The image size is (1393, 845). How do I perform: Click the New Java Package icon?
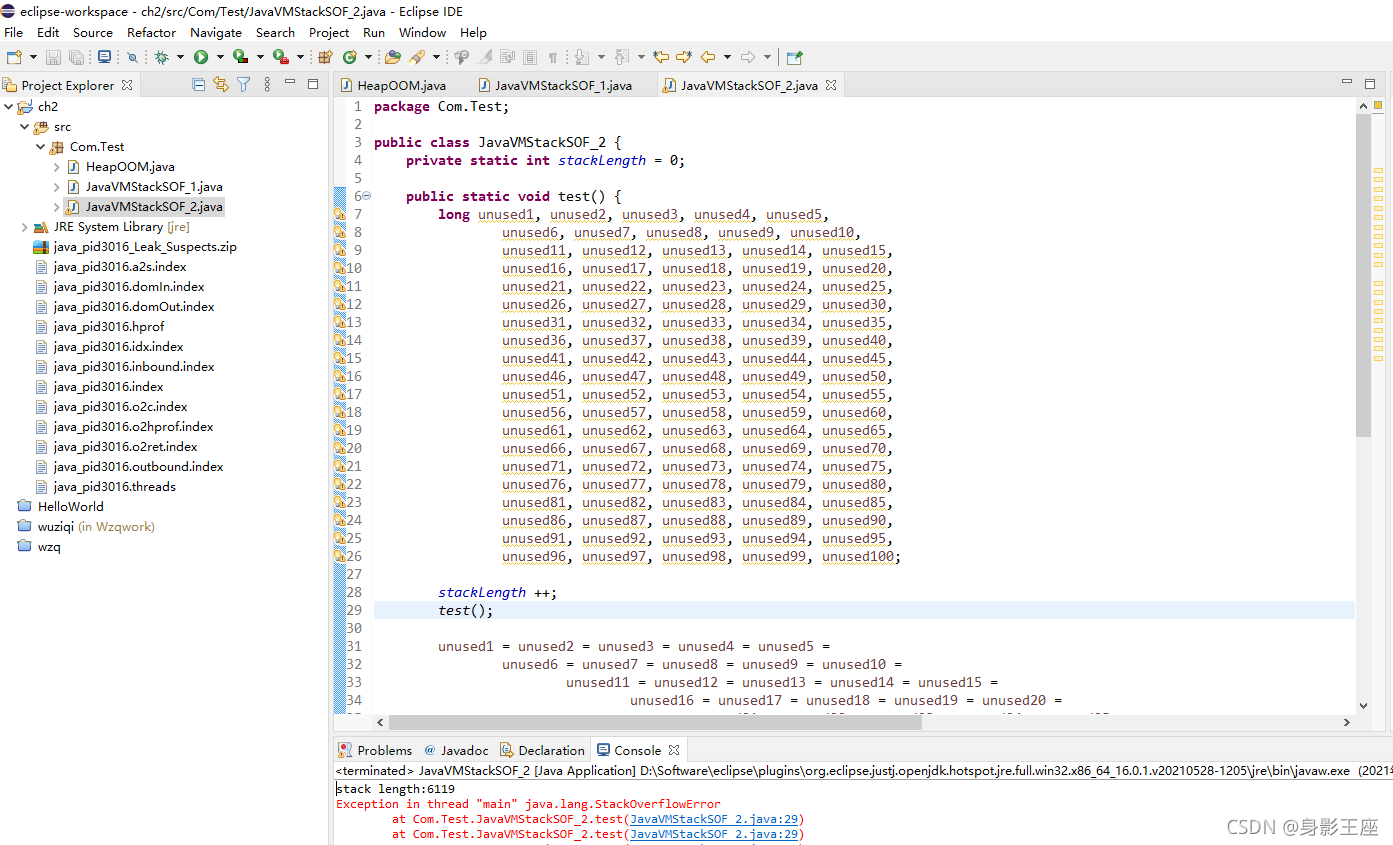tap(325, 57)
